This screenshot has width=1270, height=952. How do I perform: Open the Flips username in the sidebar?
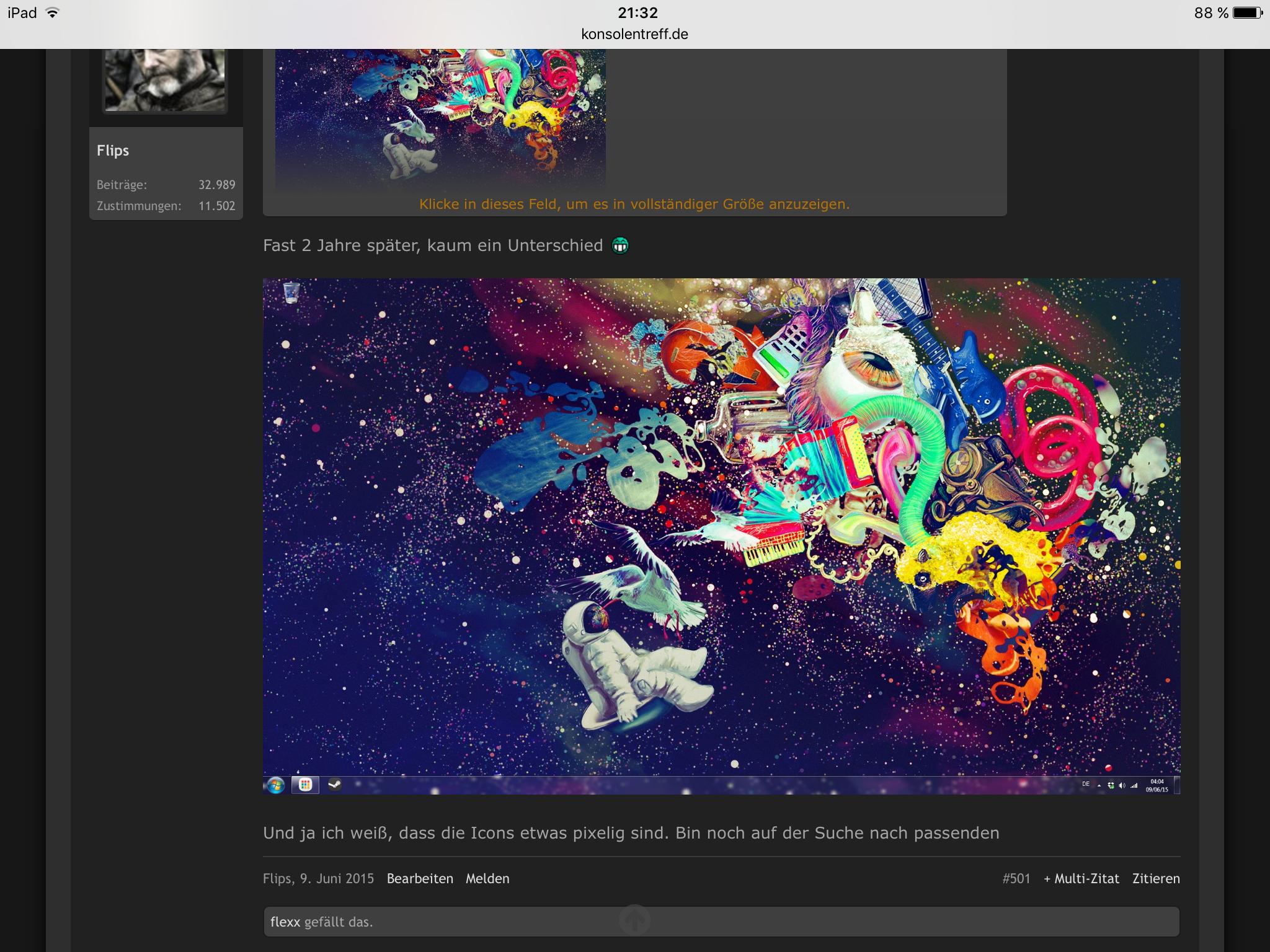113,151
